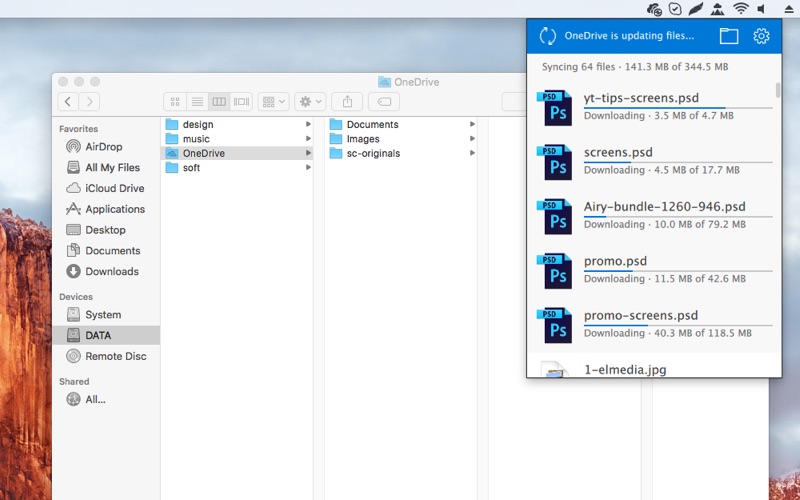Open iCloud Drive in sidebar
Viewport: 800px width, 500px height.
tap(105, 188)
